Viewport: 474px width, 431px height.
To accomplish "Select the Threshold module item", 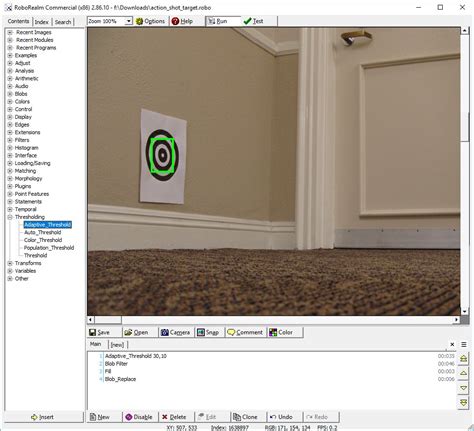I will (36, 255).
